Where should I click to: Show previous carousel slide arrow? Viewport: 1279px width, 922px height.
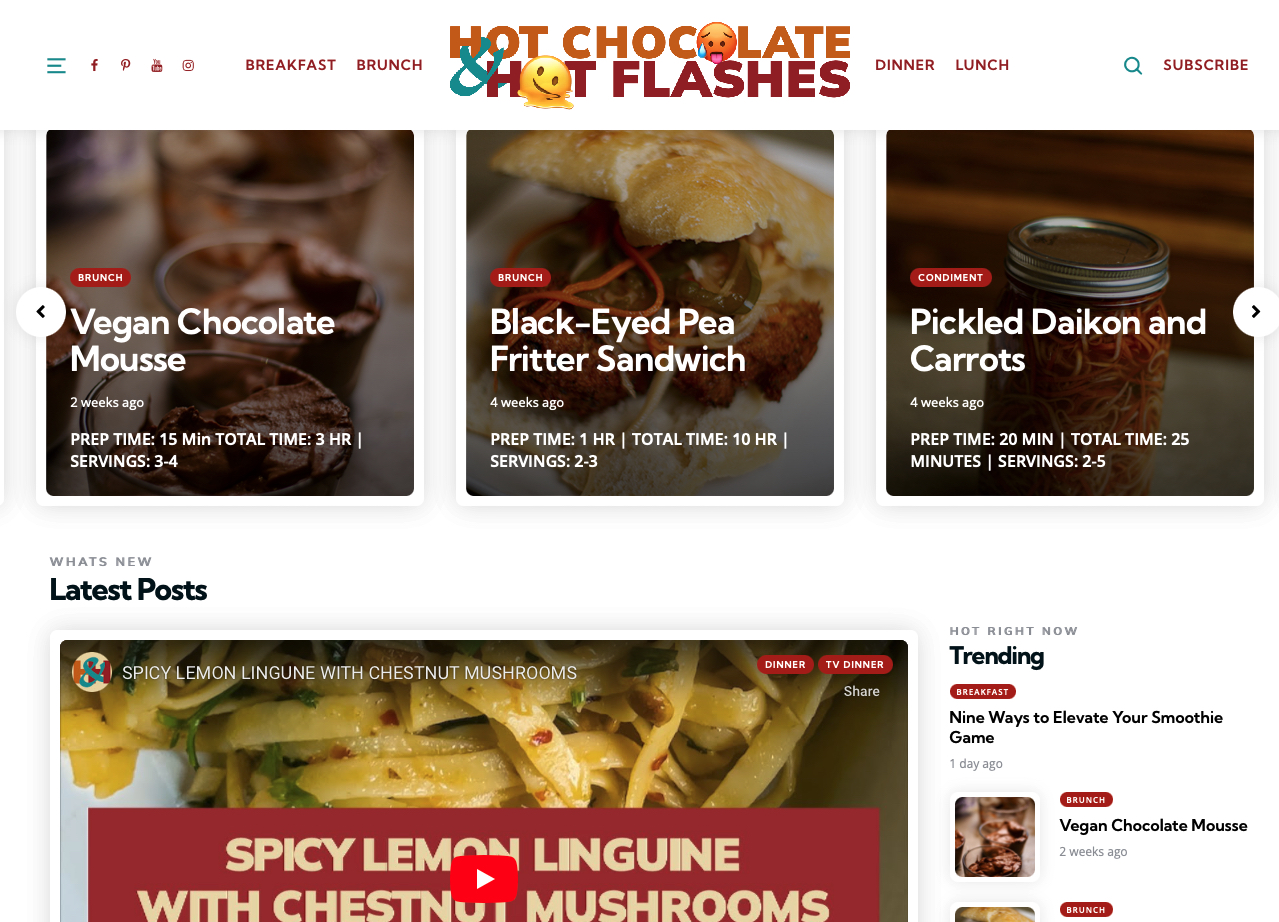point(41,312)
